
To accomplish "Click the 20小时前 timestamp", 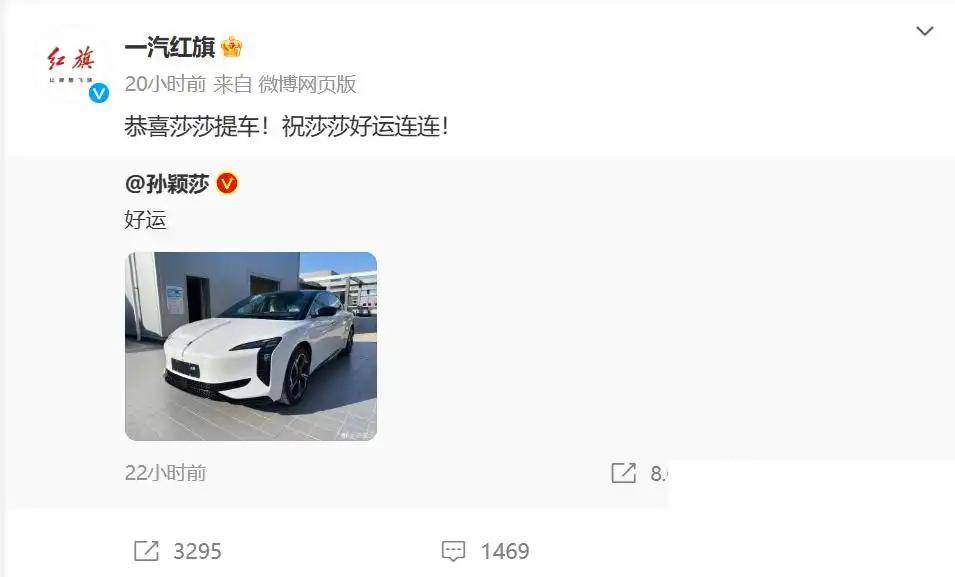I will pyautogui.click(x=165, y=84).
